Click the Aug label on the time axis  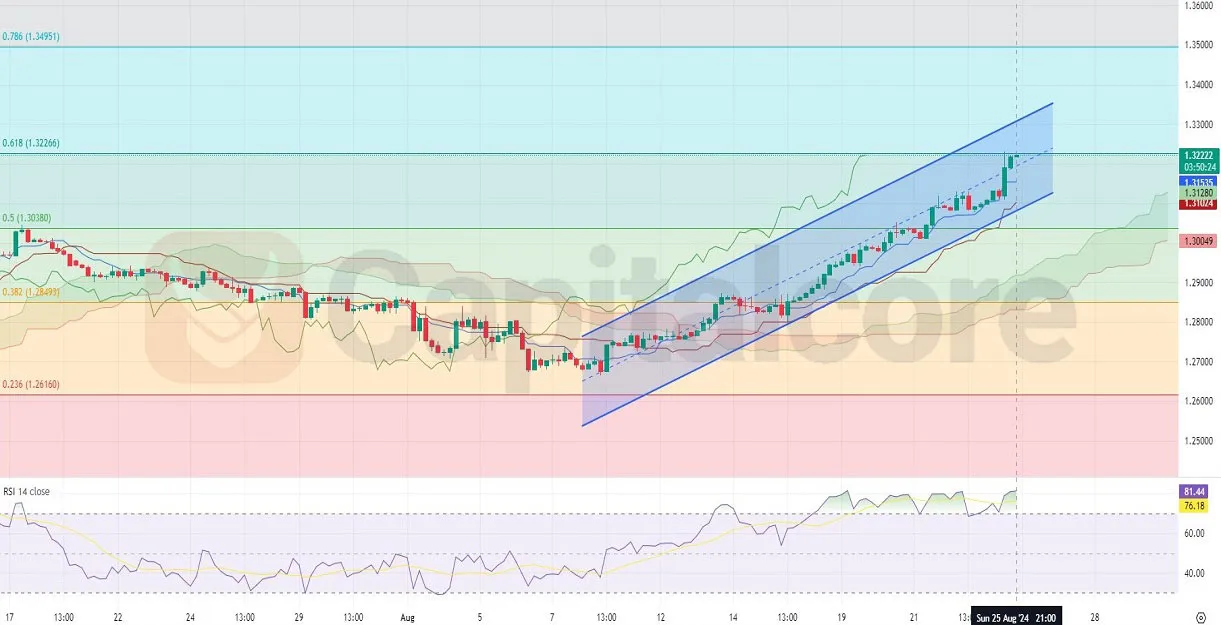coord(406,618)
